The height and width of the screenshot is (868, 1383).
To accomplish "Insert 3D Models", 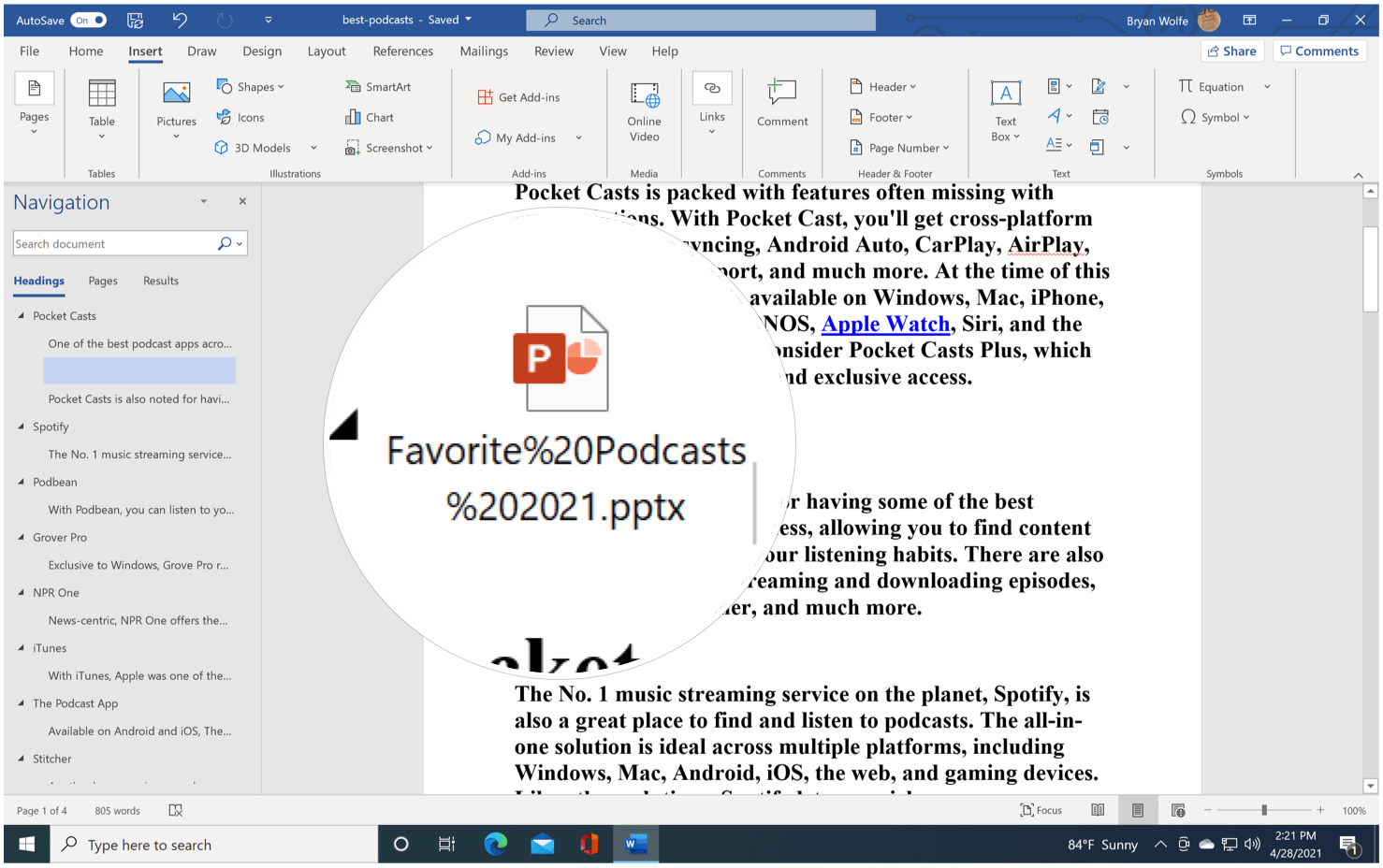I will (254, 148).
